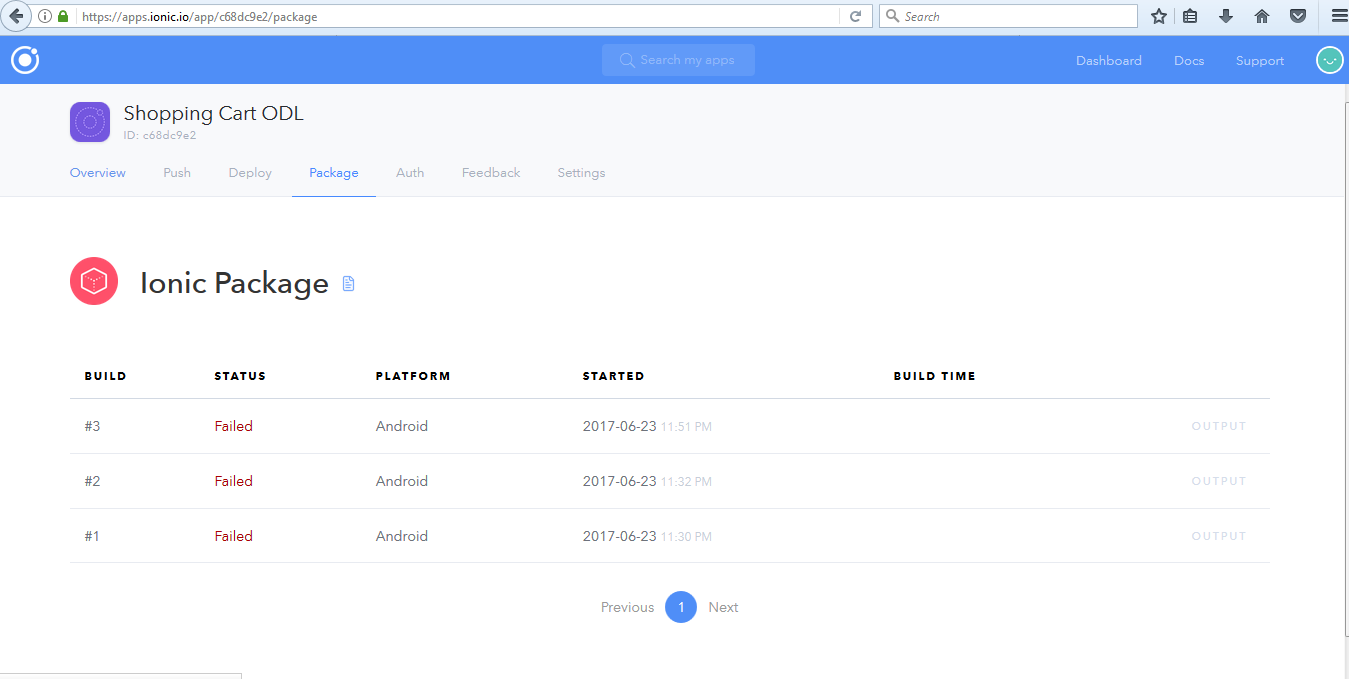Switch to the Auth tab
The height and width of the screenshot is (679, 1349).
[410, 173]
